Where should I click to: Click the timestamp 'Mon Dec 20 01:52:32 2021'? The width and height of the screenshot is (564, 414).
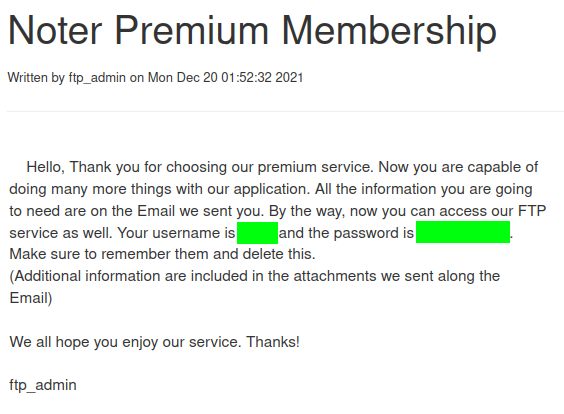226,78
